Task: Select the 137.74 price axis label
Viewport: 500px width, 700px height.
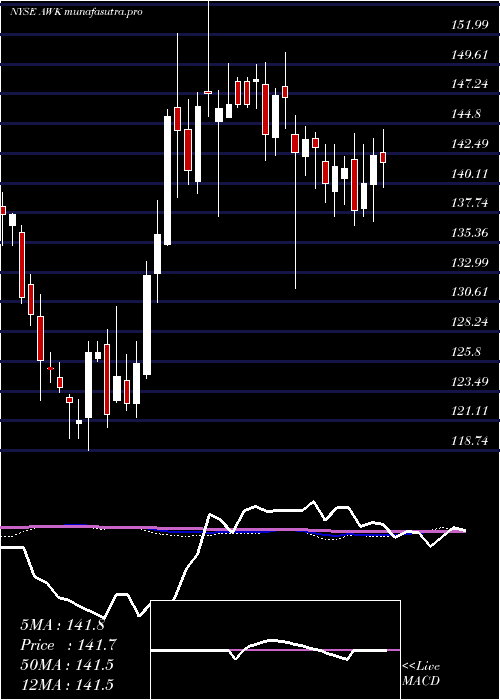Action: pyautogui.click(x=469, y=204)
